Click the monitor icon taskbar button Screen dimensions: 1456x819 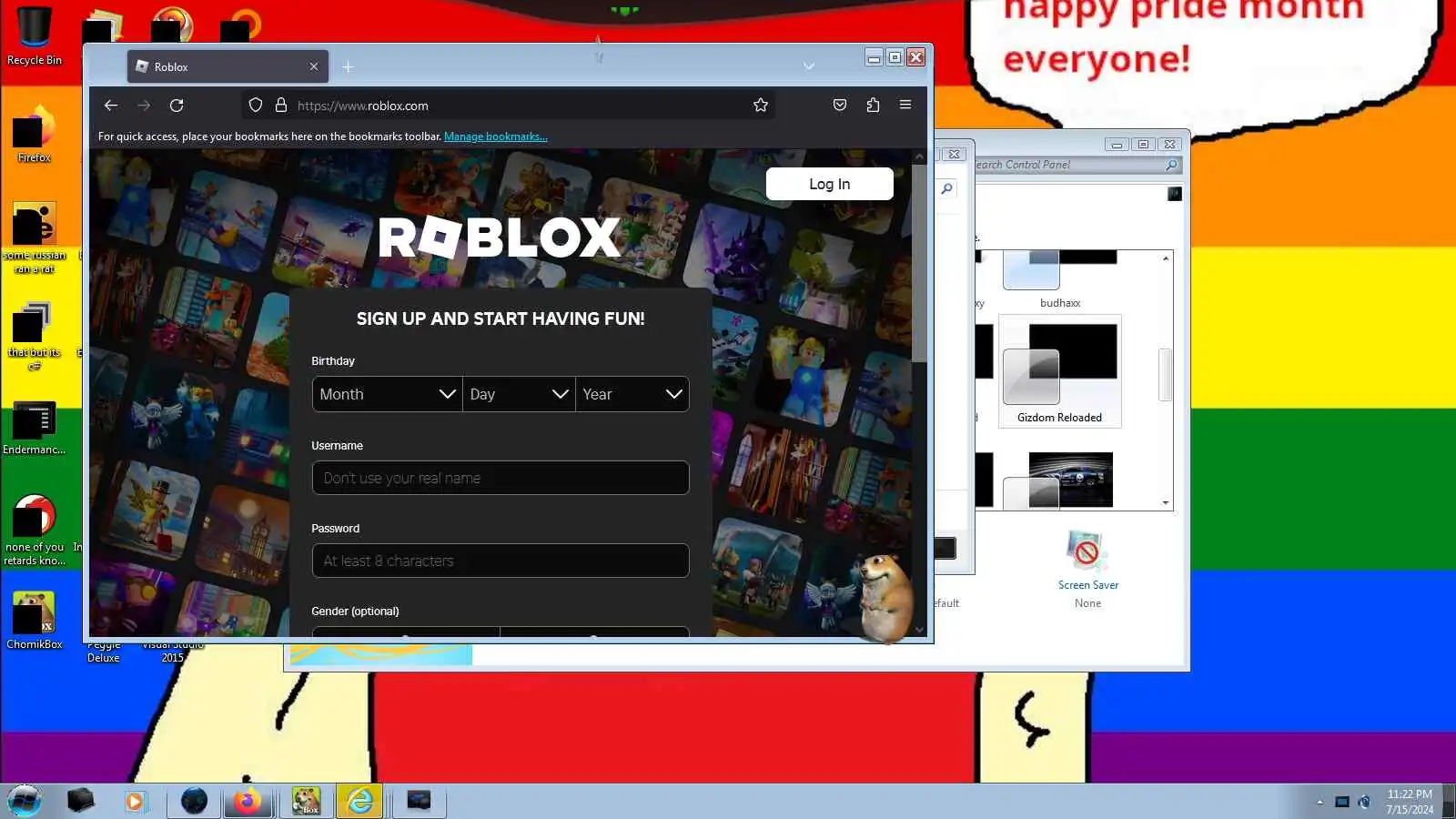[x=419, y=801]
